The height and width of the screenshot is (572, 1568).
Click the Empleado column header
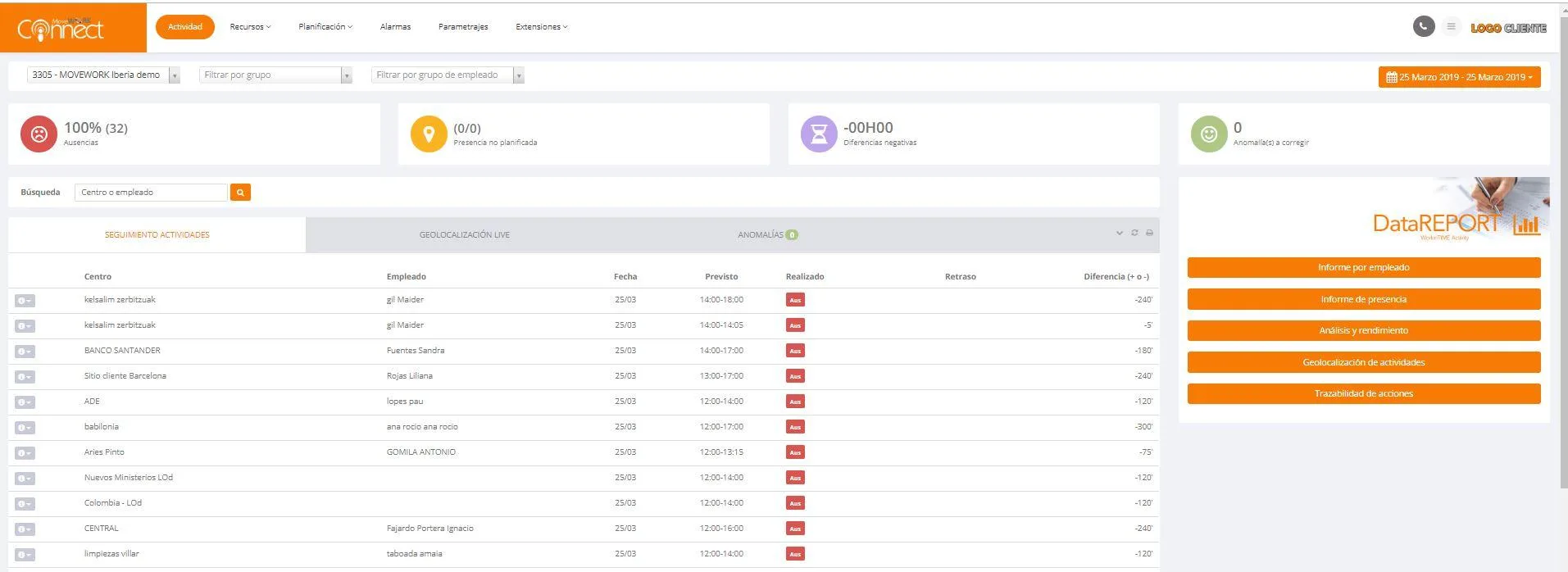pyautogui.click(x=406, y=277)
